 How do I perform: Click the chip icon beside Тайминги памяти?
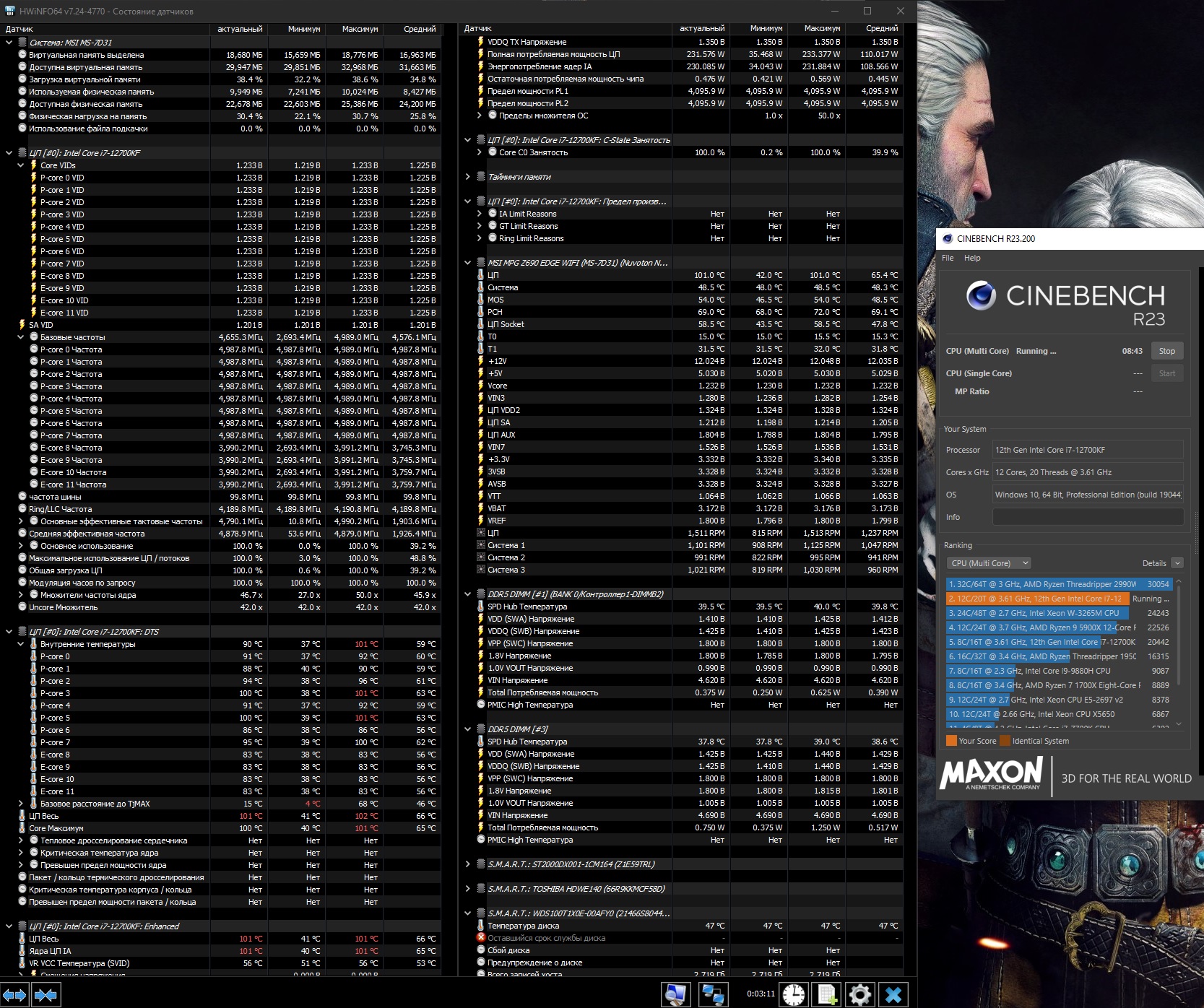(481, 177)
